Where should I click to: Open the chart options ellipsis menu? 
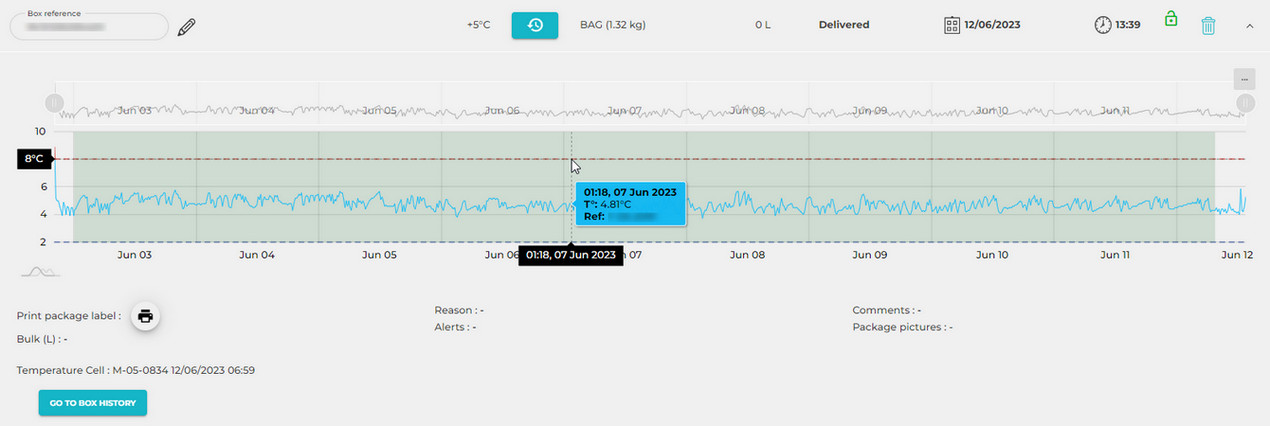pos(1244,78)
